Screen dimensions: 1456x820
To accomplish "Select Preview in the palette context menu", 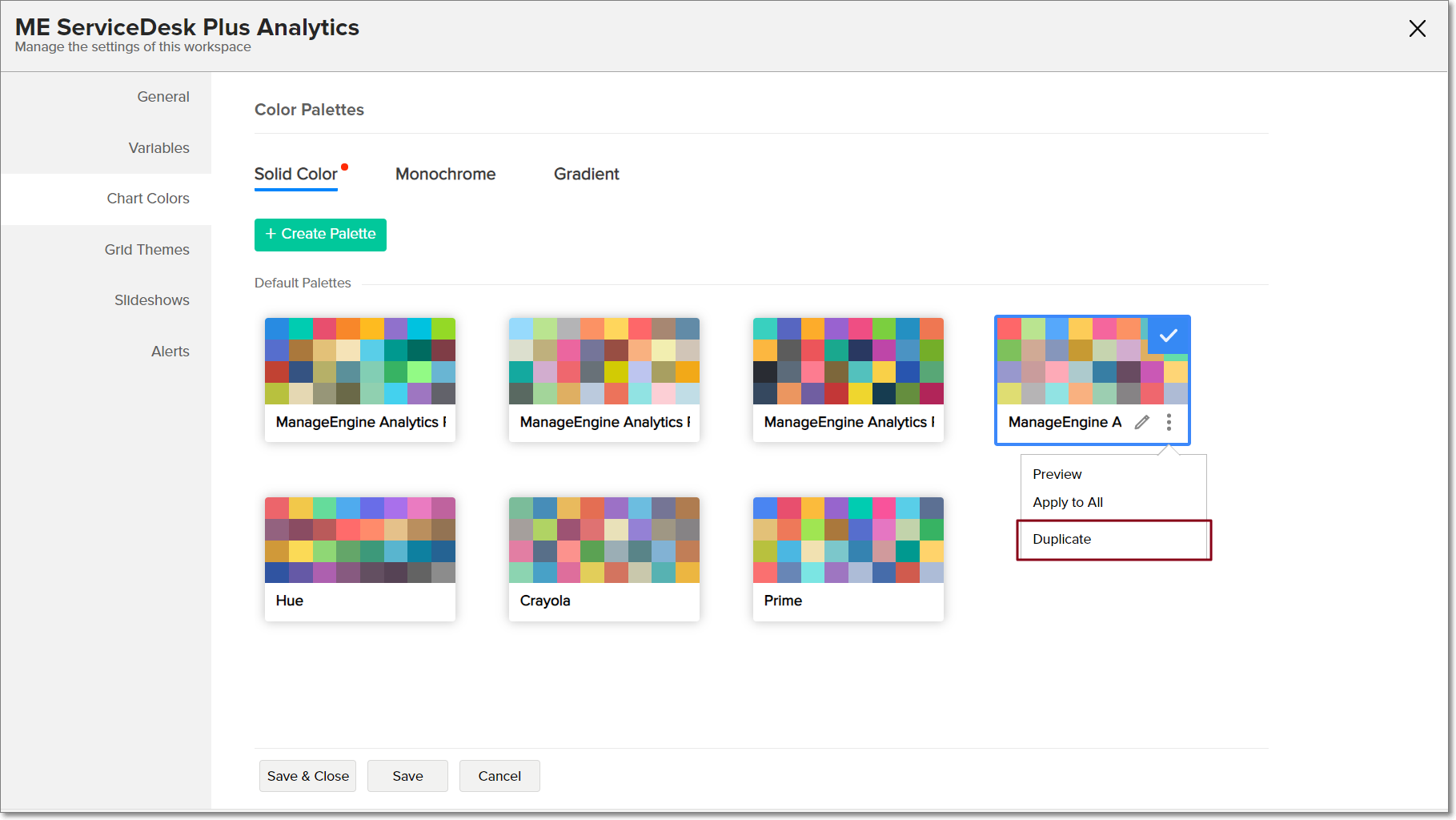I will click(x=1057, y=474).
